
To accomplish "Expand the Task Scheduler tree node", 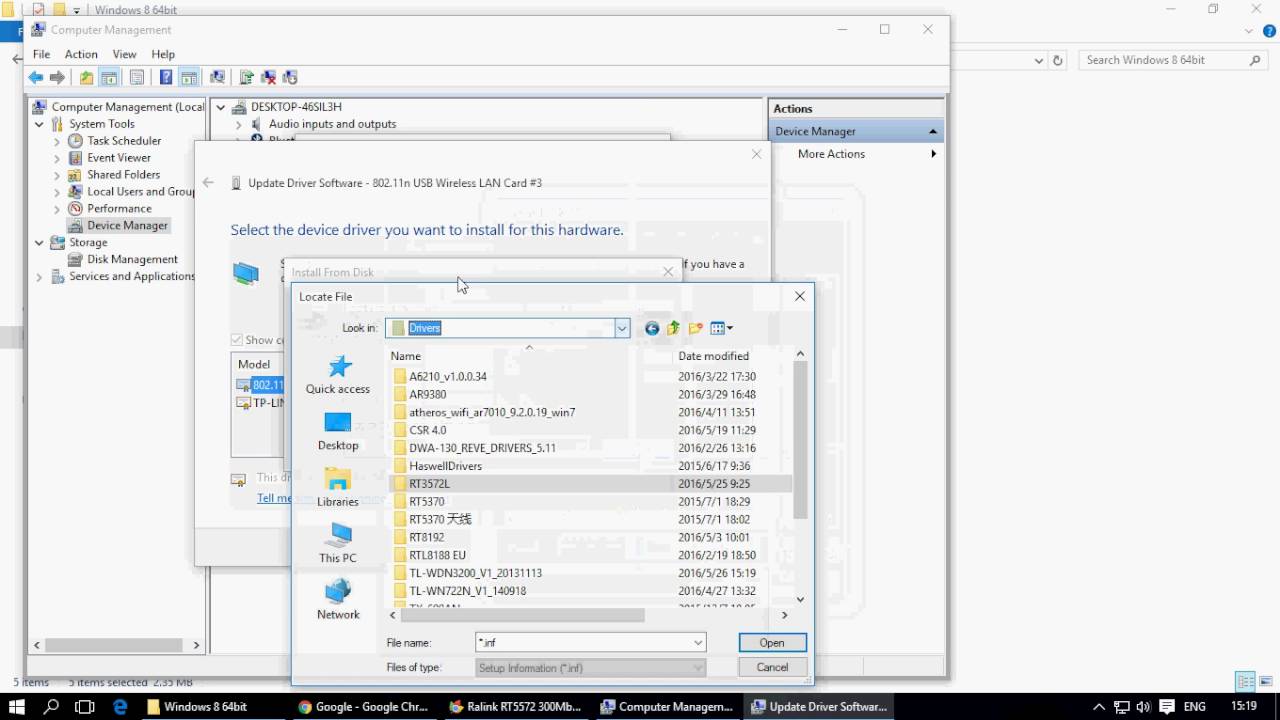I will coord(57,141).
